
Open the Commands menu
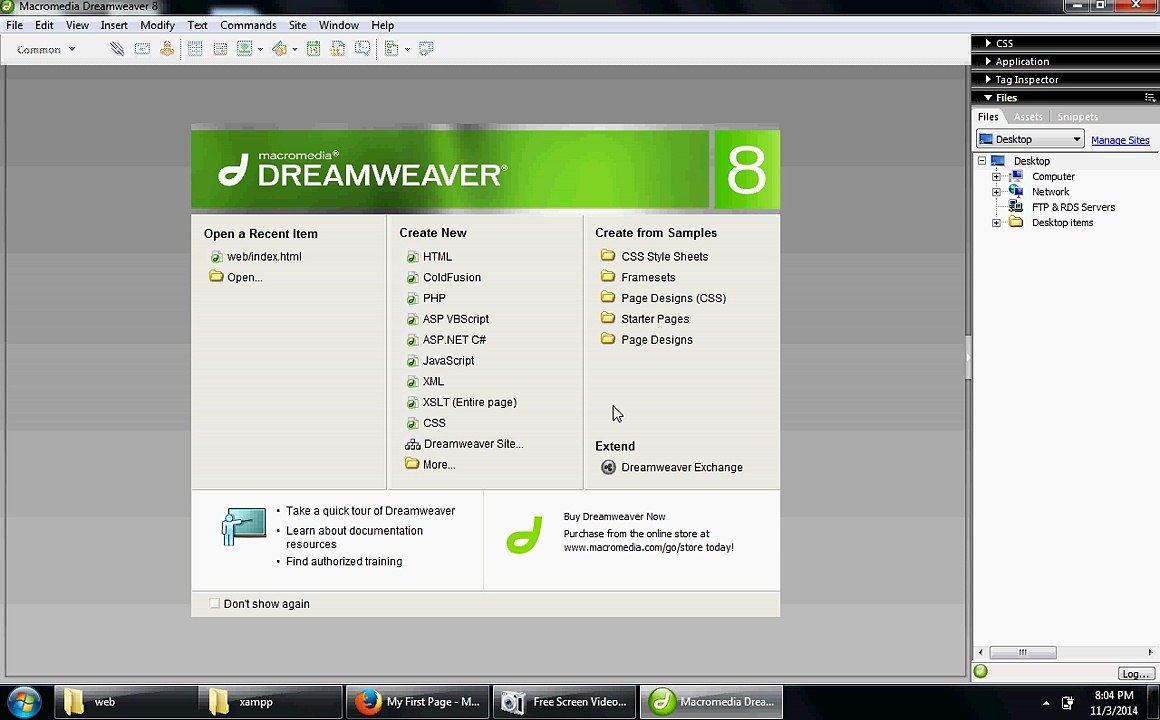(x=248, y=25)
